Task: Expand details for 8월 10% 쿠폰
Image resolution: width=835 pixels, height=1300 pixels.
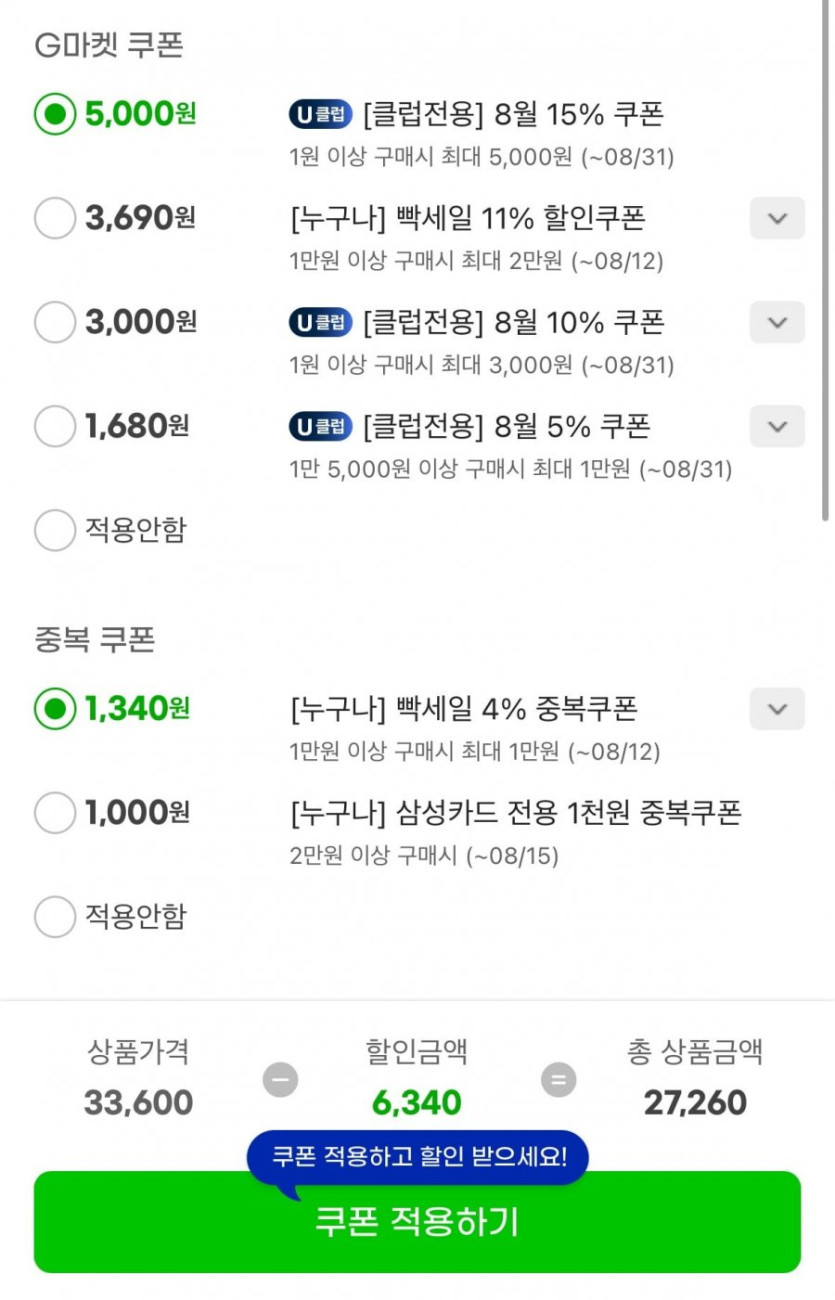Action: [x=777, y=322]
